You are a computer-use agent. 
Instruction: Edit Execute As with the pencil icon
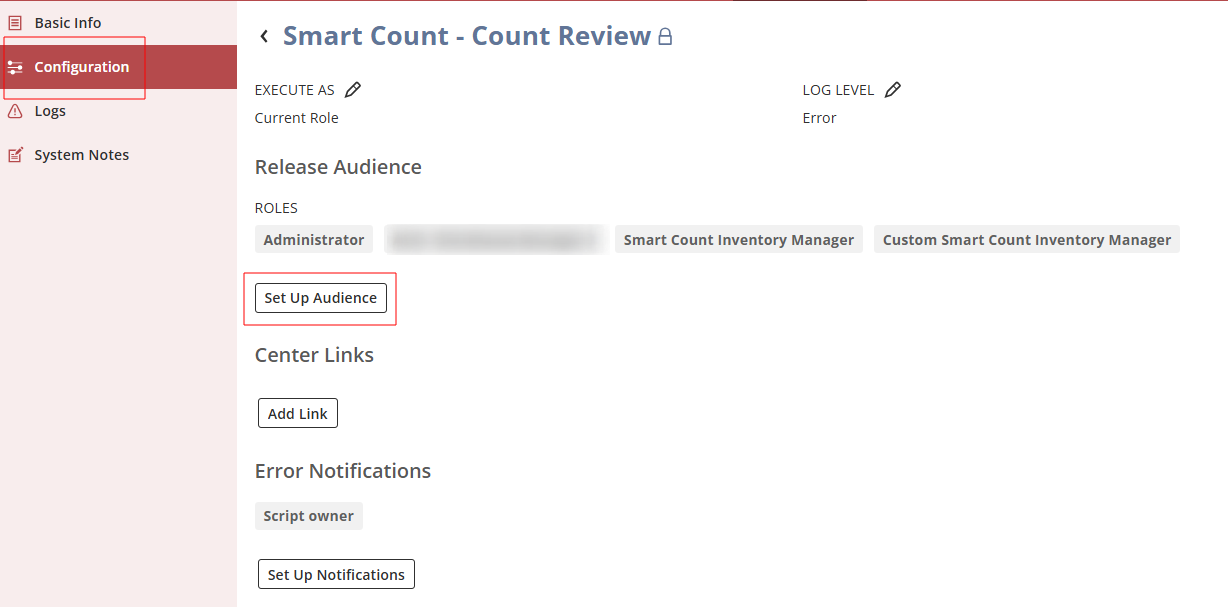click(353, 90)
